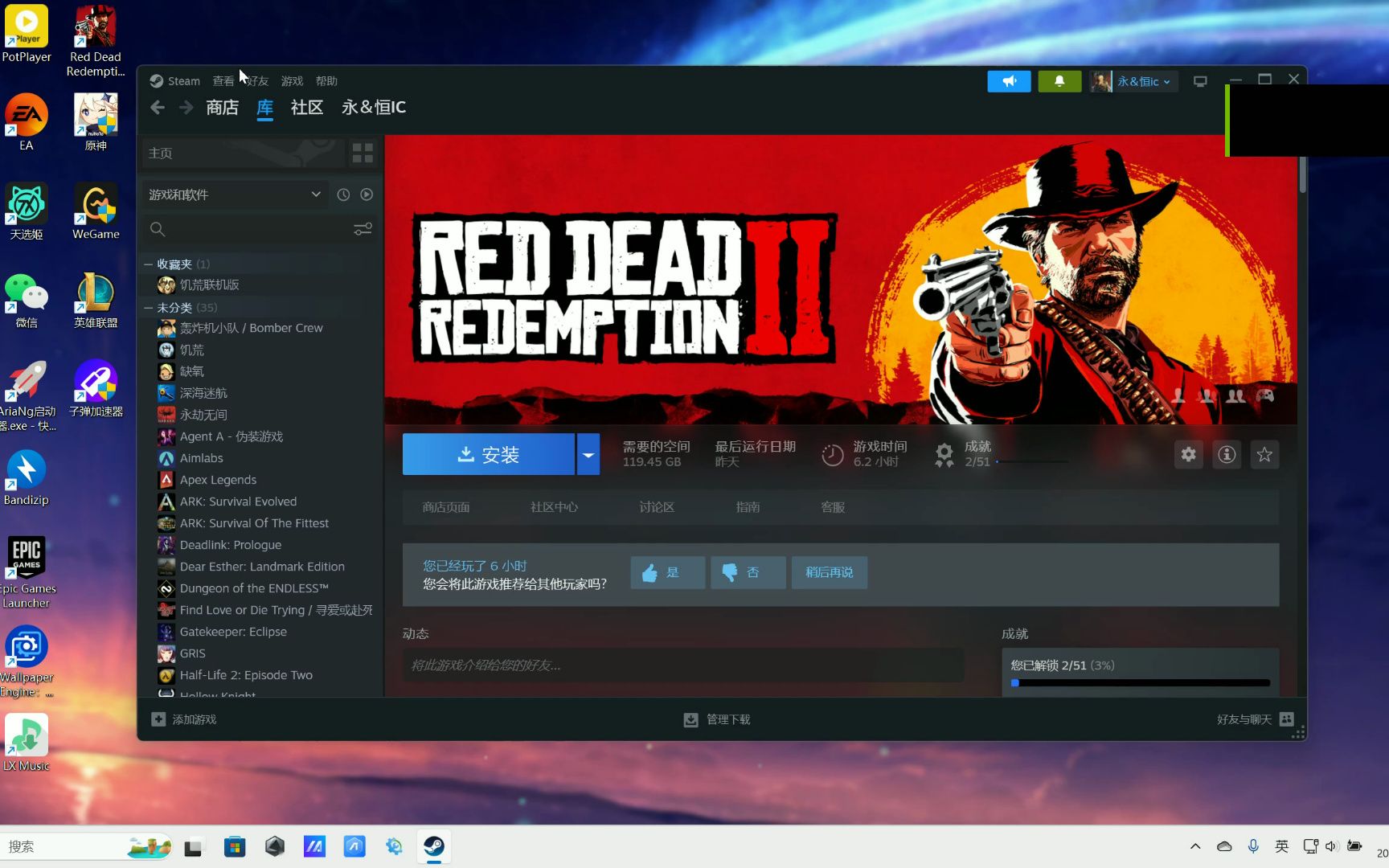Click Steam icon in Windows taskbar
Image resolution: width=1389 pixels, height=868 pixels.
434,846
